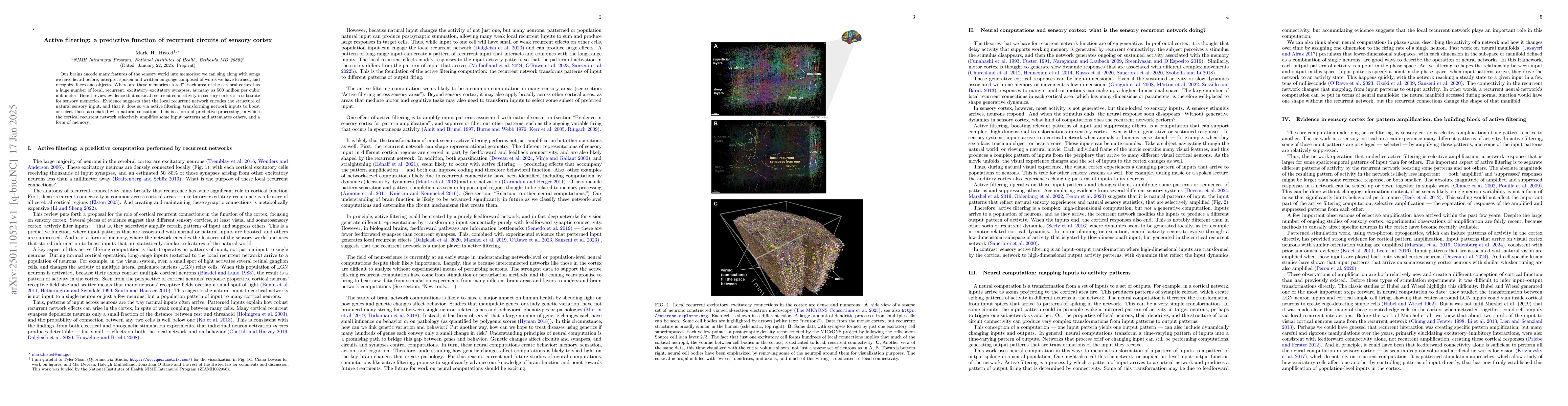Click Figure 1 panel B image
Viewport: 1568px width, 406px height.
[768, 156]
